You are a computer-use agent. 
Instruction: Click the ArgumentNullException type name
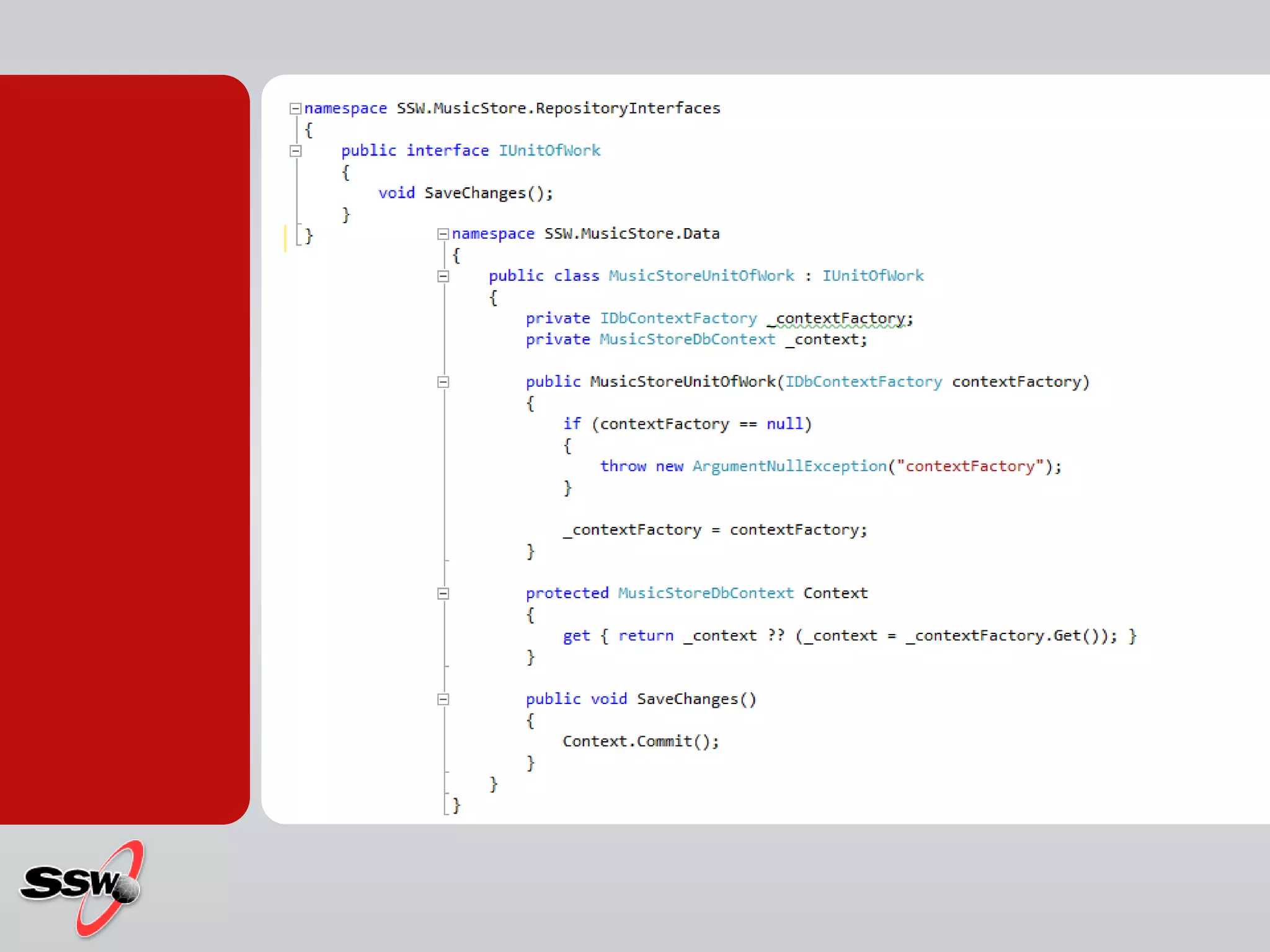tap(789, 466)
